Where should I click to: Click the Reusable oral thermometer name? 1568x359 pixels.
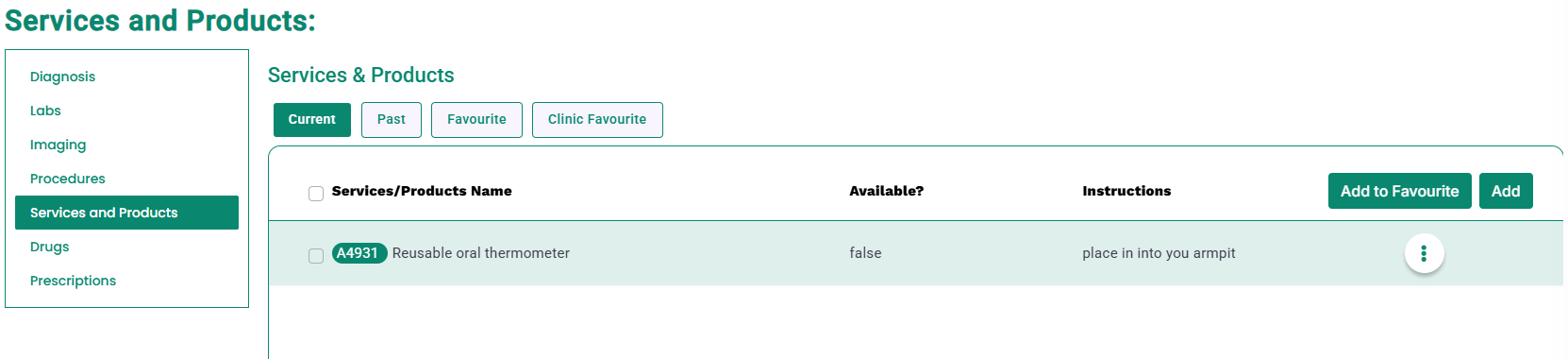481,253
